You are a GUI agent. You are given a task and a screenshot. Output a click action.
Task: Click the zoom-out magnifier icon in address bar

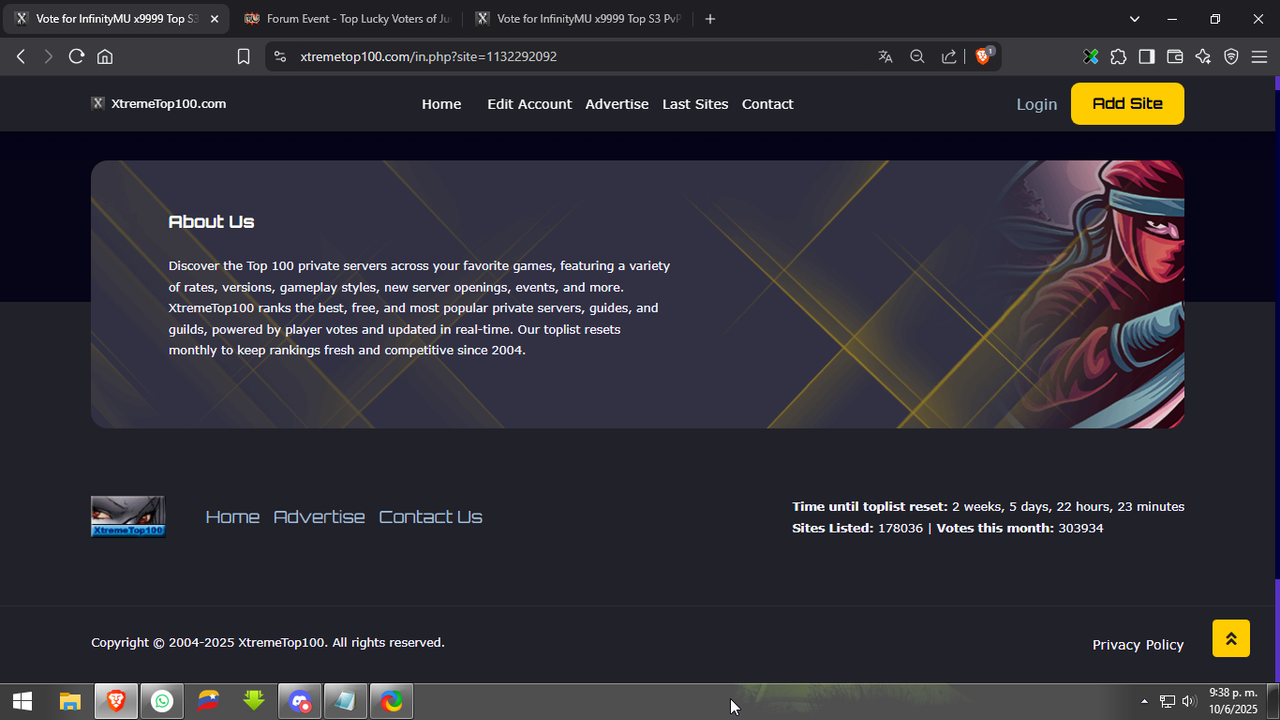917,57
